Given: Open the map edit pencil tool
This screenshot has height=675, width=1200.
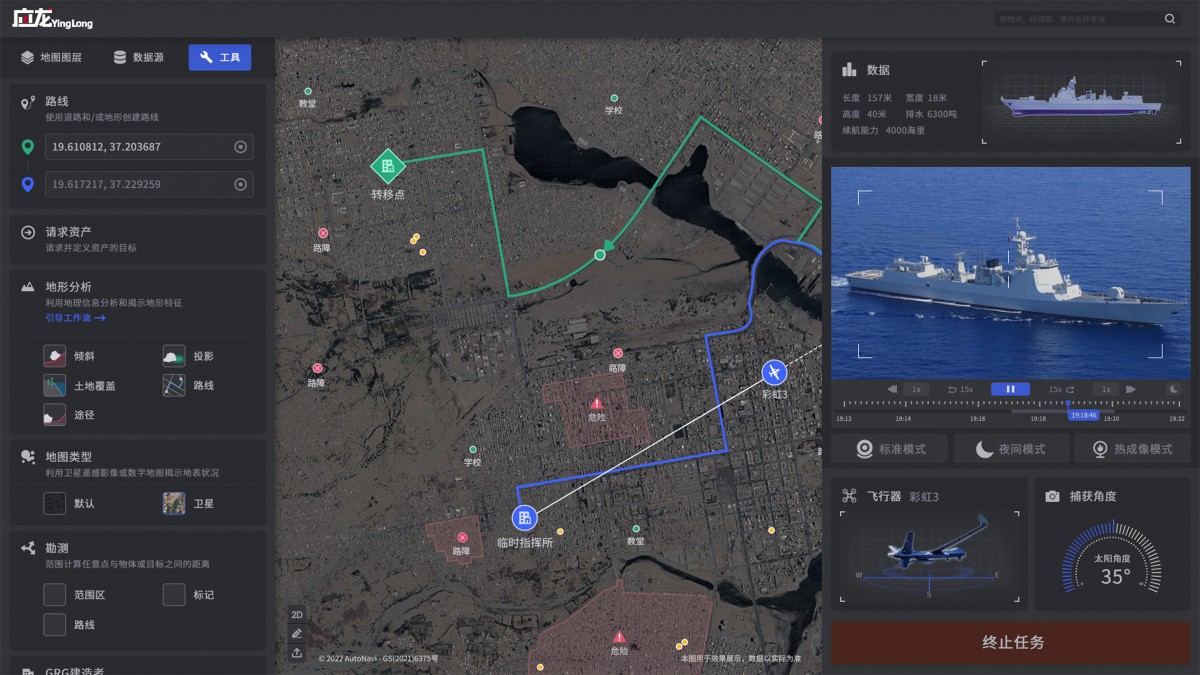Looking at the screenshot, I should 297,634.
